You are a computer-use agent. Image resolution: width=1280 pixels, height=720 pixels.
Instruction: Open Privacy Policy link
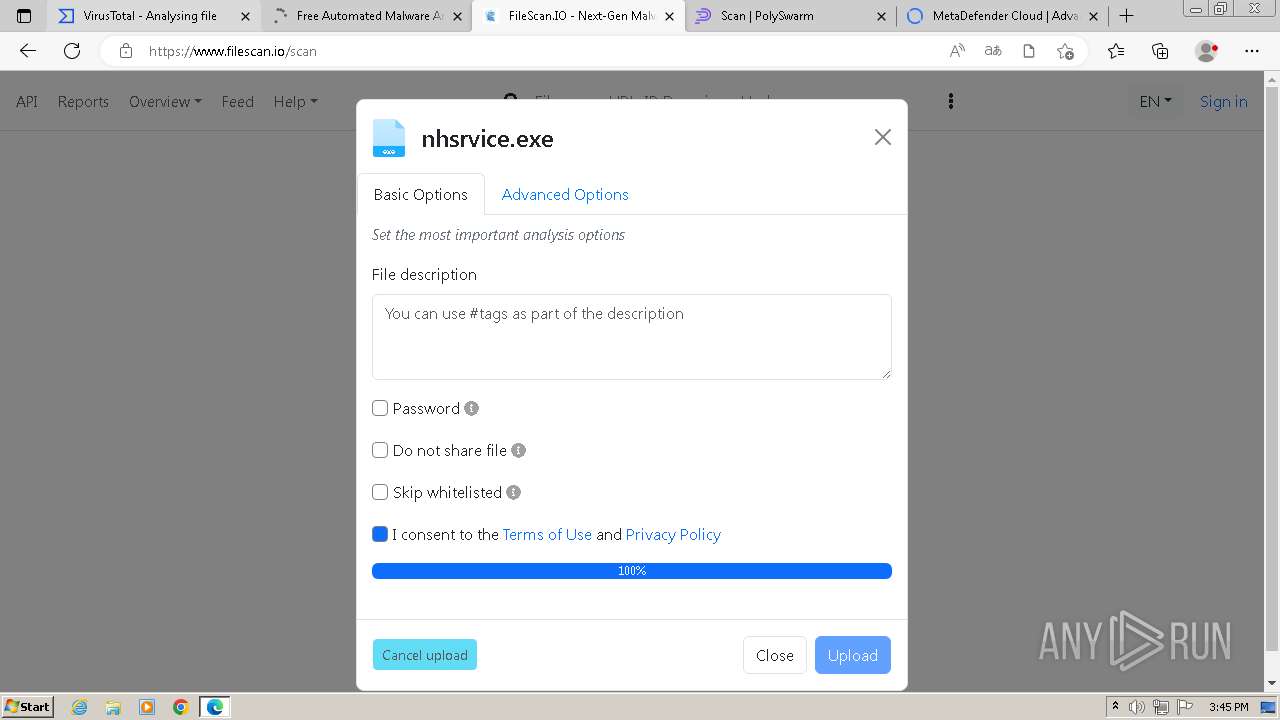(673, 534)
